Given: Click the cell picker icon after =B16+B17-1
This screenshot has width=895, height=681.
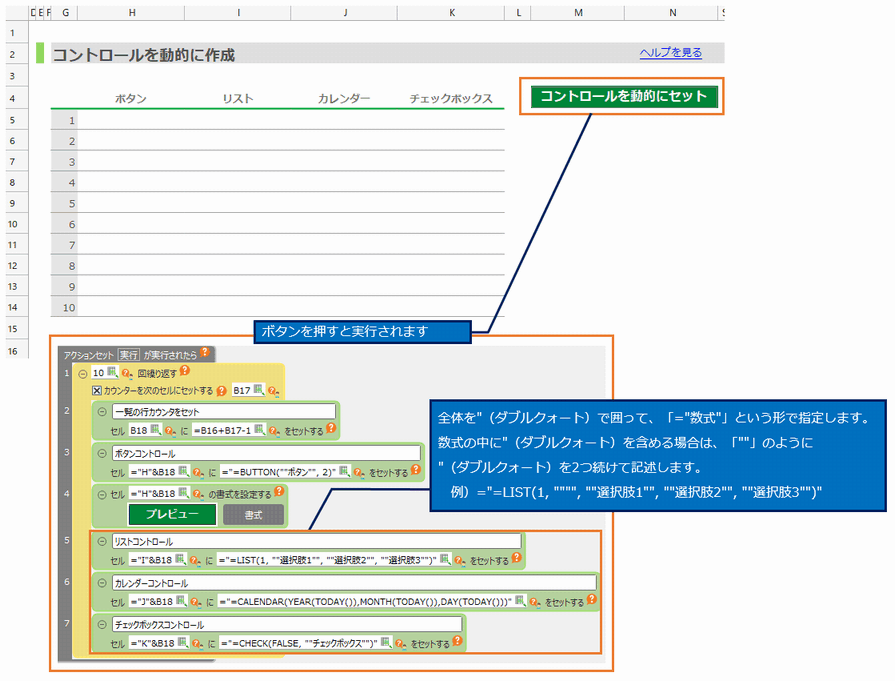Looking at the screenshot, I should (260, 431).
